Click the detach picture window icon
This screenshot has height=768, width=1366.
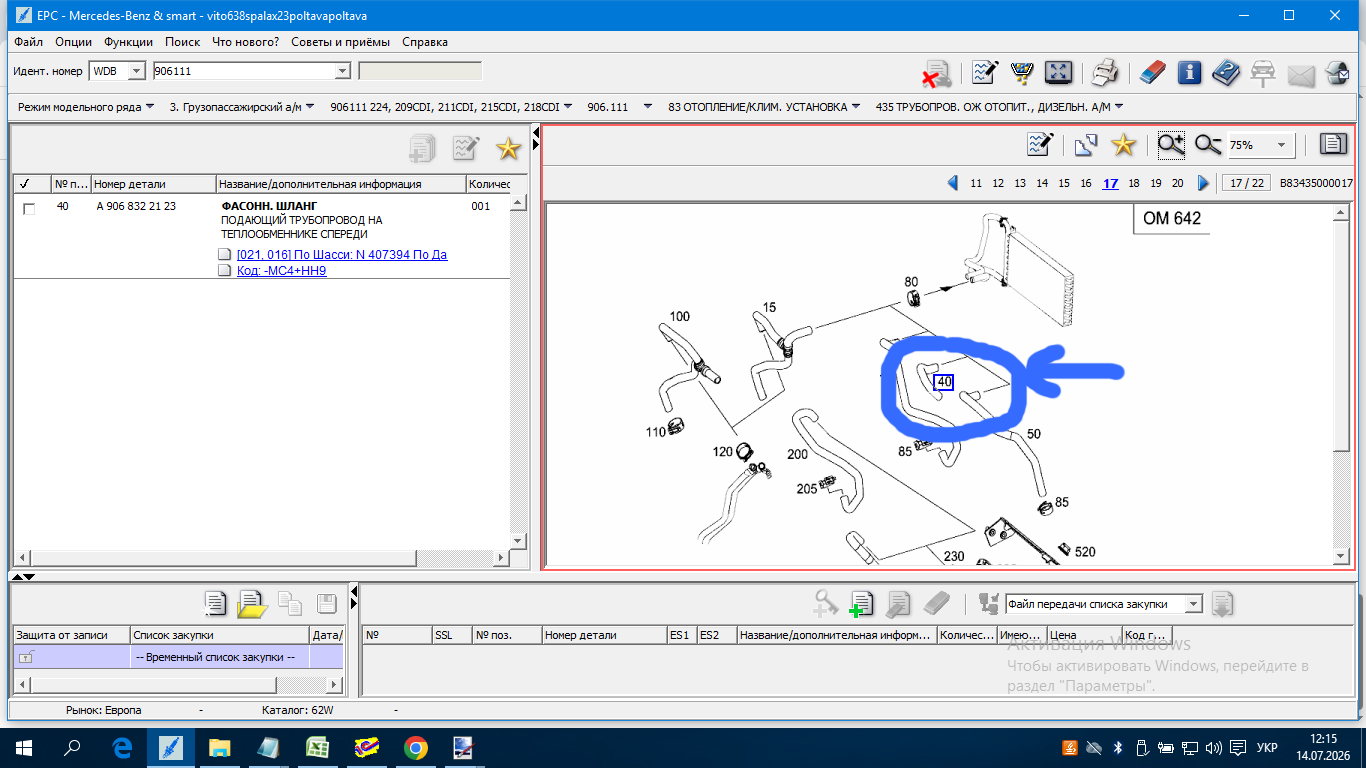point(1086,145)
